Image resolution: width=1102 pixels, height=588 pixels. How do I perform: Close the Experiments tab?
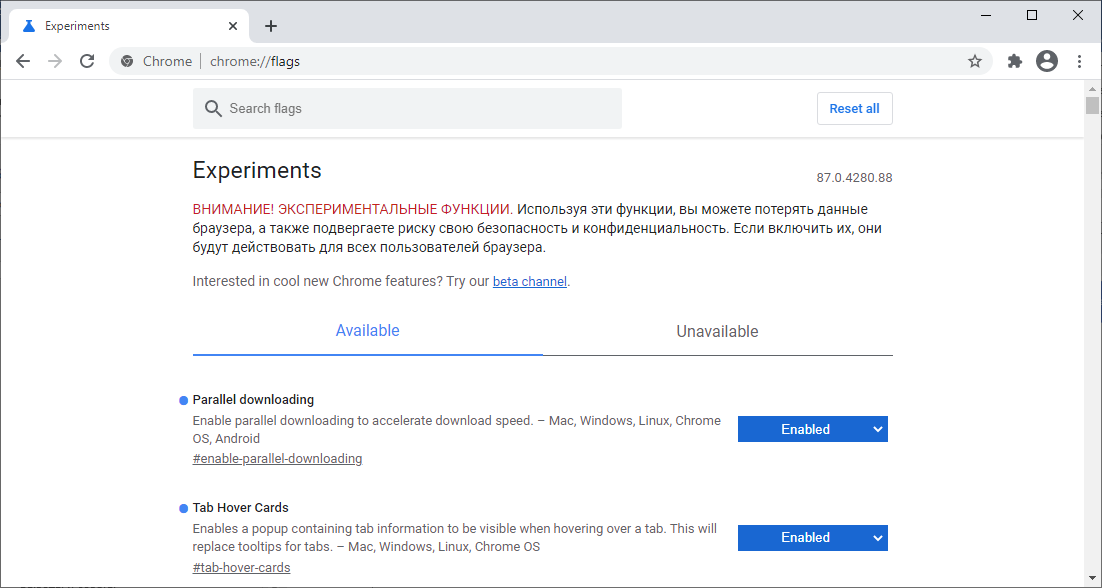231,26
